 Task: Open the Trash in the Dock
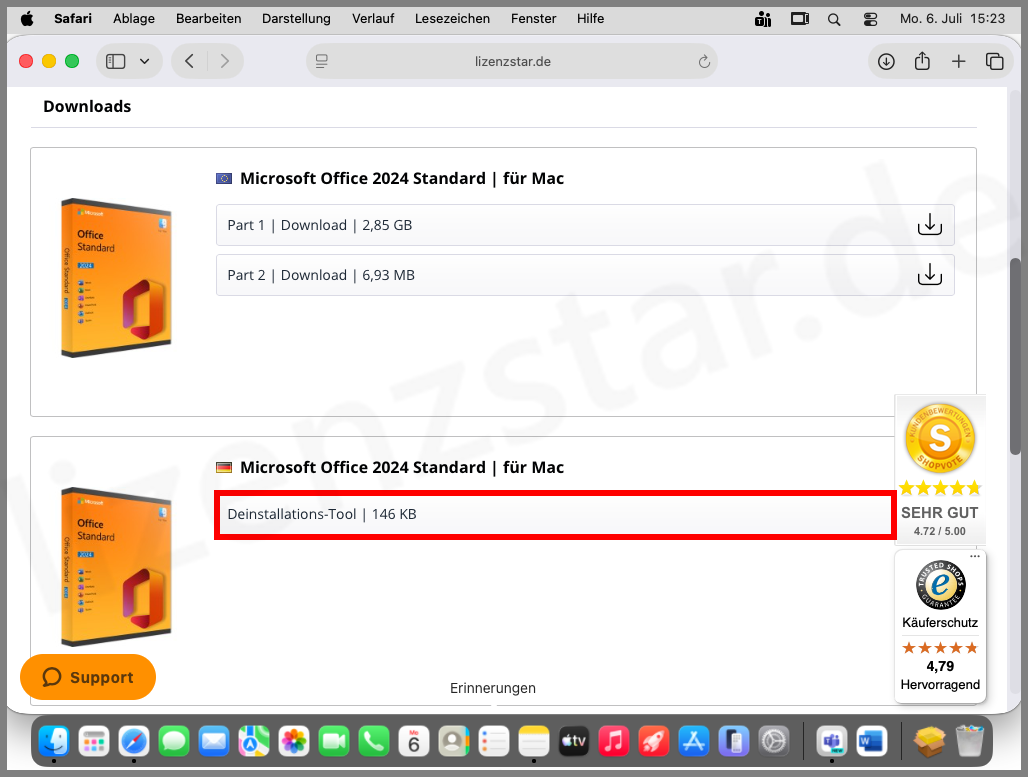[970, 742]
